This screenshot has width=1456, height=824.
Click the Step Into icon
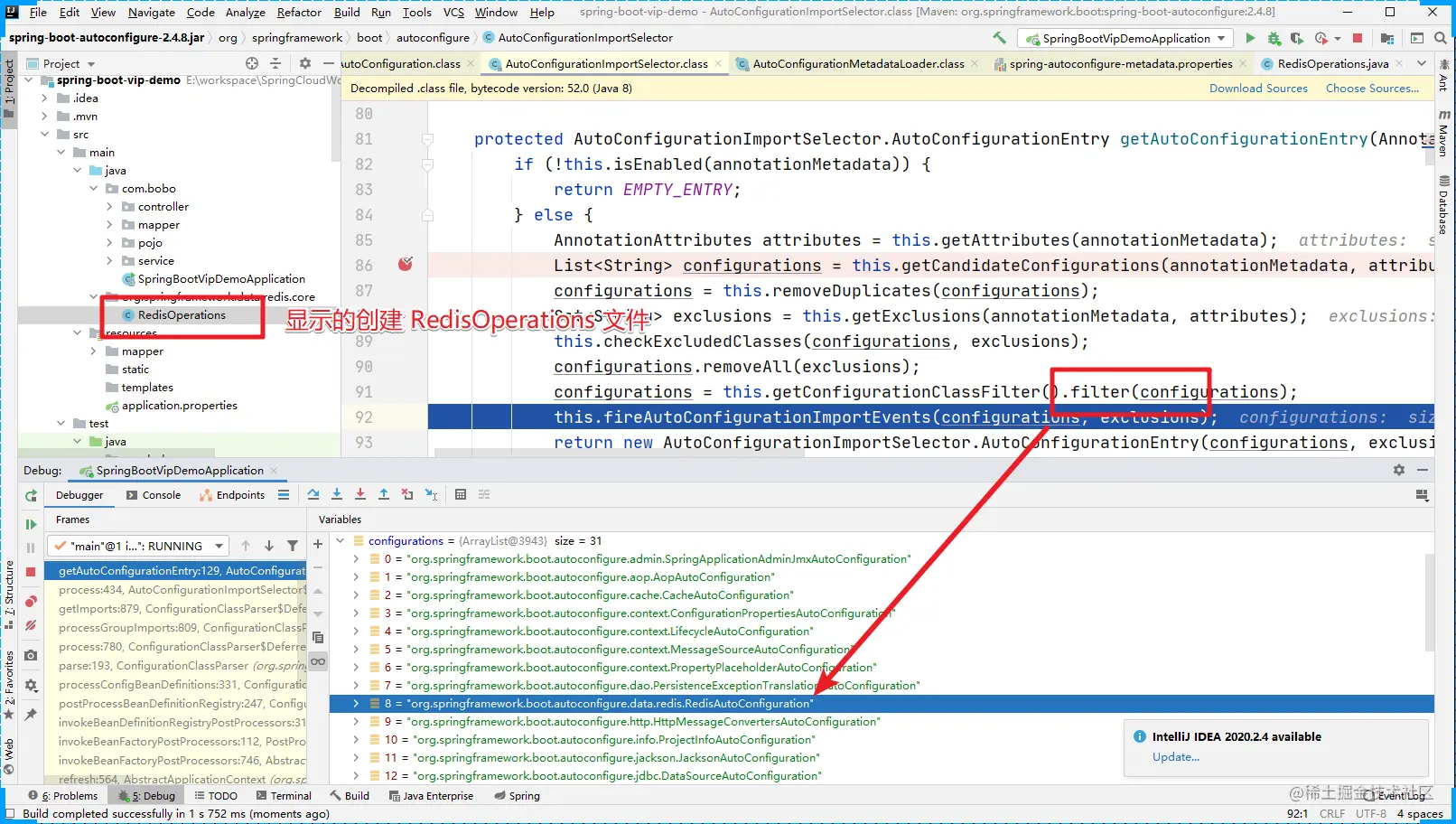(336, 494)
